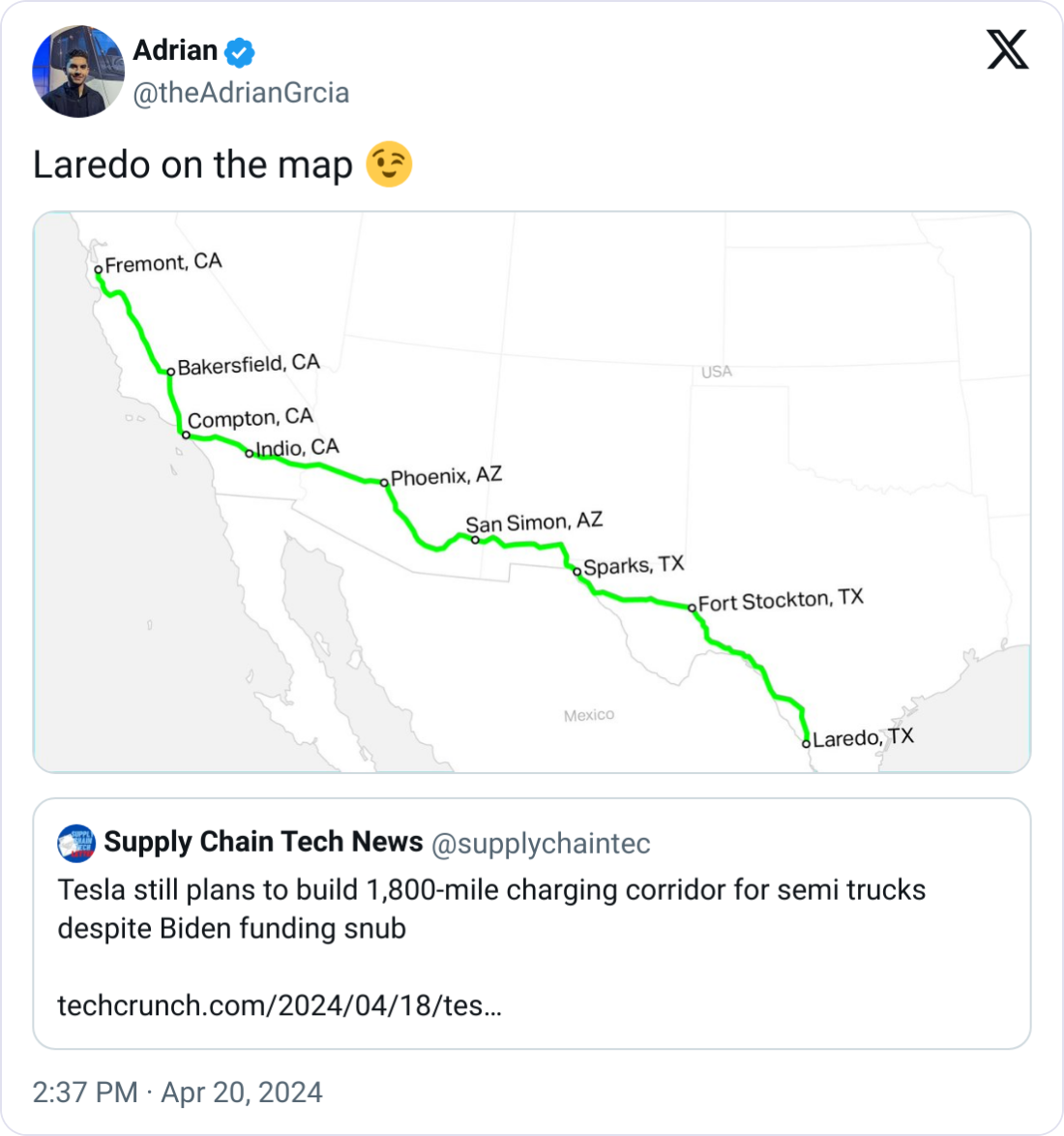This screenshot has height=1136, width=1064.
Task: Open the Supply Chain Tech News profile
Action: pos(263,842)
